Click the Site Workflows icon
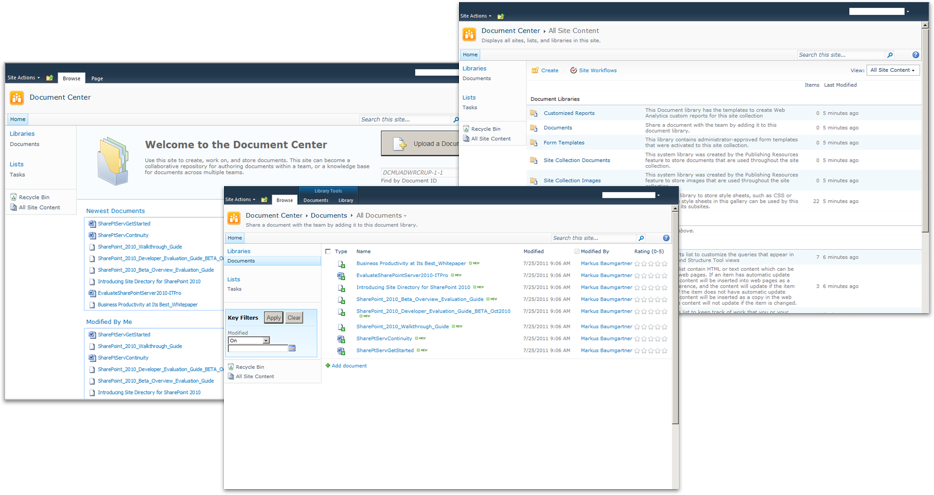The height and width of the screenshot is (495, 934). pos(573,70)
